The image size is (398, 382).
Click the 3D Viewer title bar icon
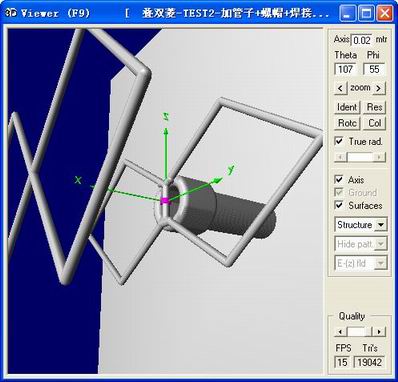click(11, 13)
